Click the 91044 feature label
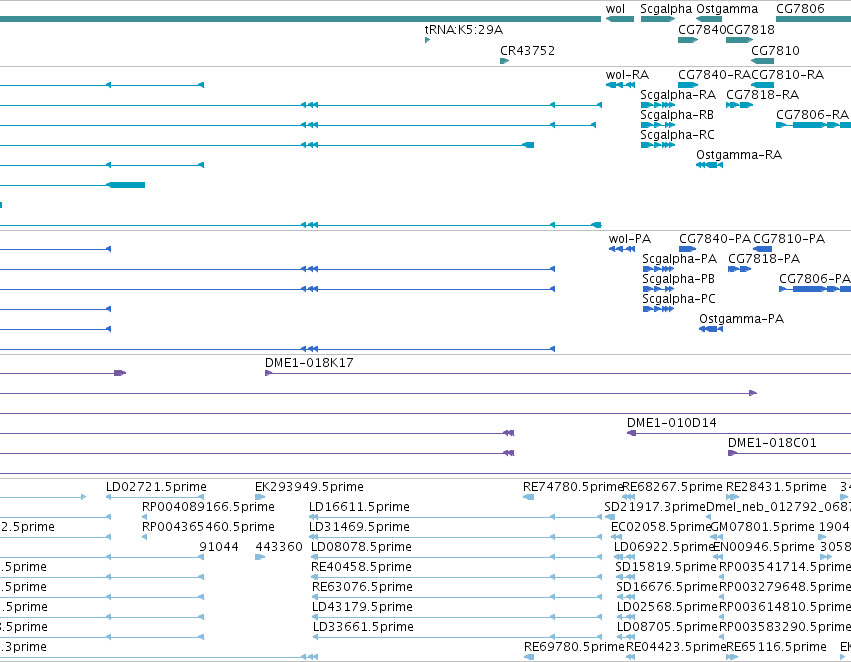The height and width of the screenshot is (662, 851). [x=219, y=547]
